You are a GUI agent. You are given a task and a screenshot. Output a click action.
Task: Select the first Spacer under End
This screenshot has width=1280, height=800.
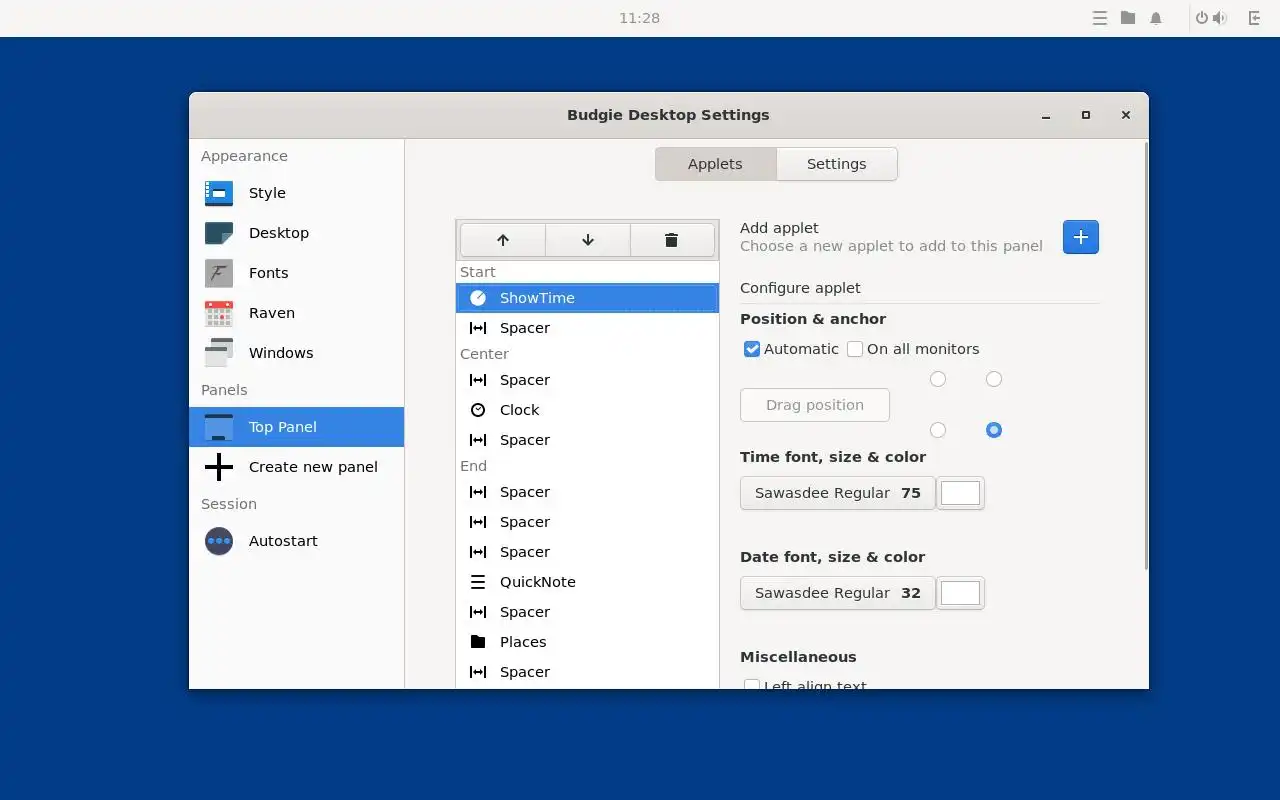tap(587, 492)
